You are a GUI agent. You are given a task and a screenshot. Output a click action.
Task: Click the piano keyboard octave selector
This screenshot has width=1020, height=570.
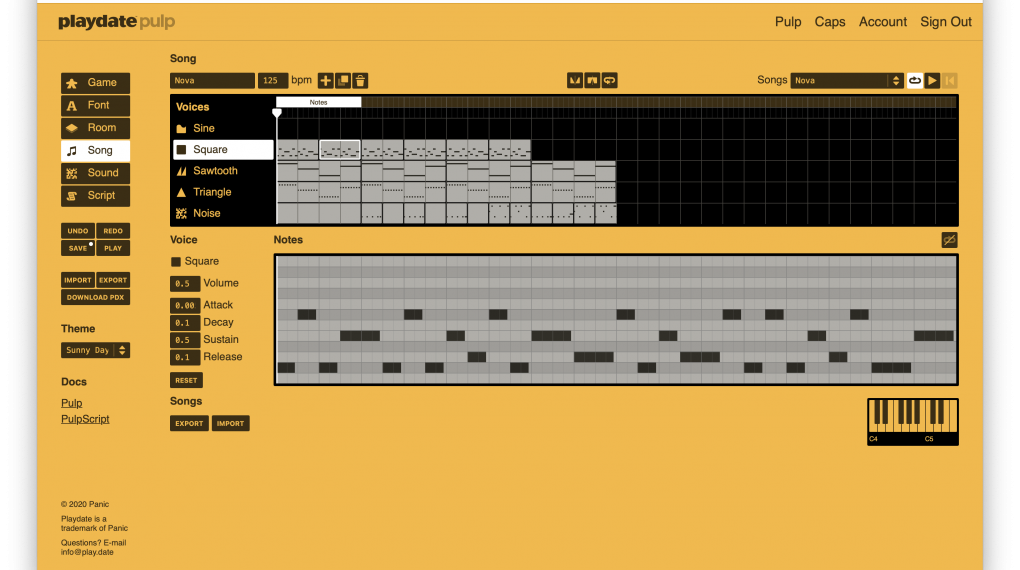[x=912, y=421]
